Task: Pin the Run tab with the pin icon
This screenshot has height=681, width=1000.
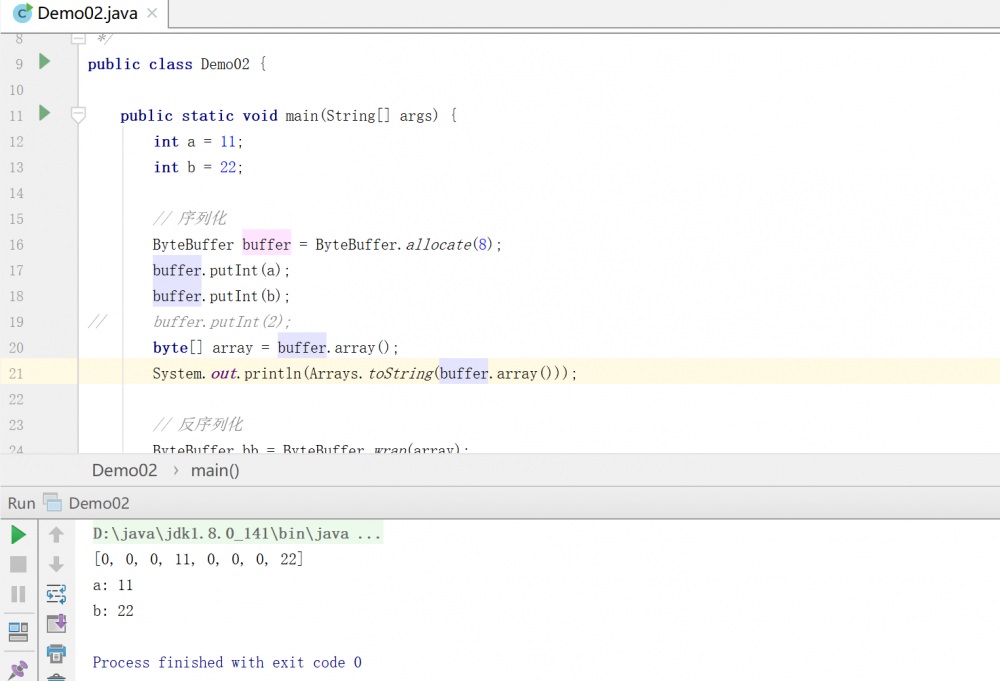Action: (x=18, y=670)
